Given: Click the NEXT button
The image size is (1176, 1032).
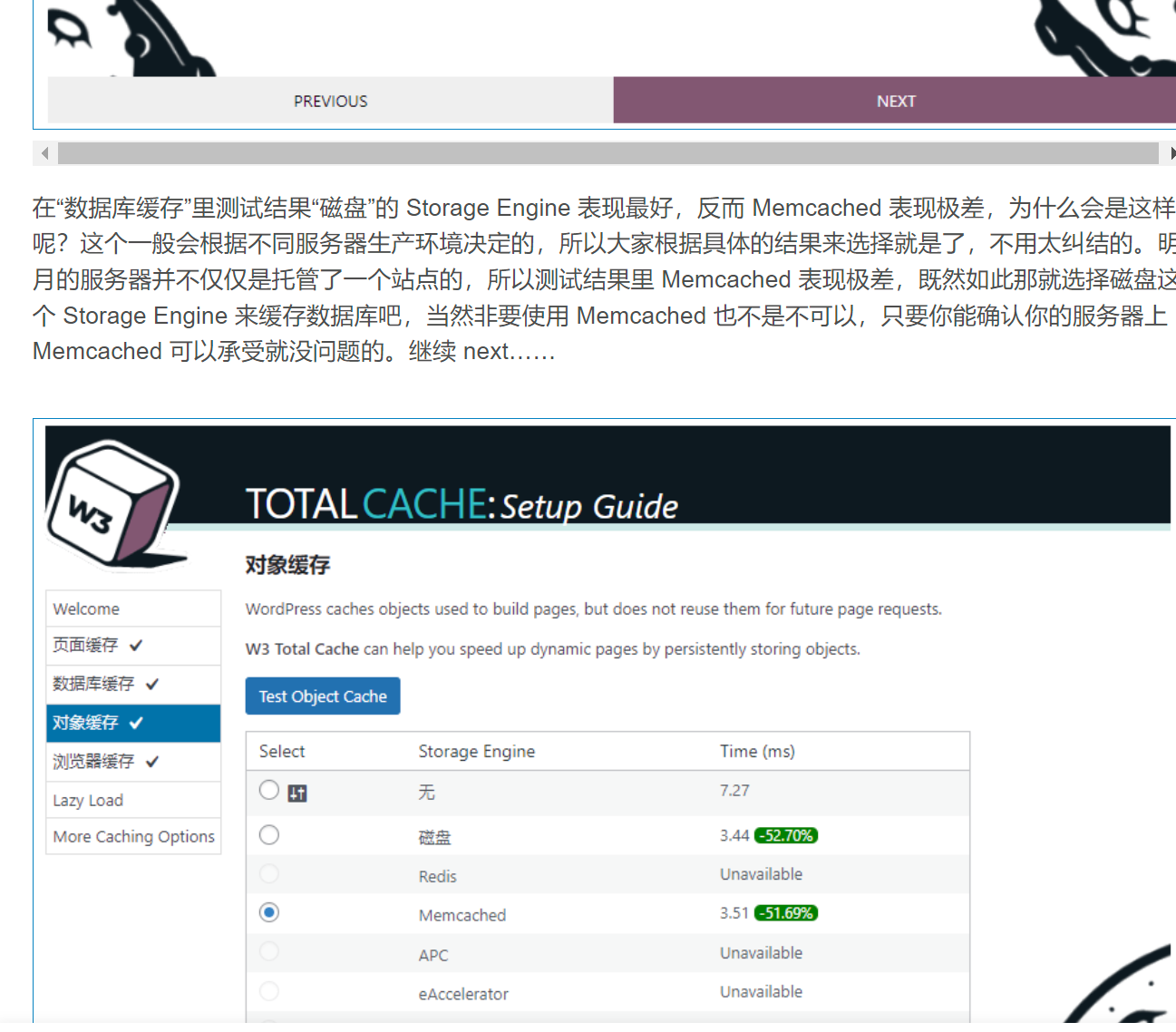Looking at the screenshot, I should click(895, 100).
